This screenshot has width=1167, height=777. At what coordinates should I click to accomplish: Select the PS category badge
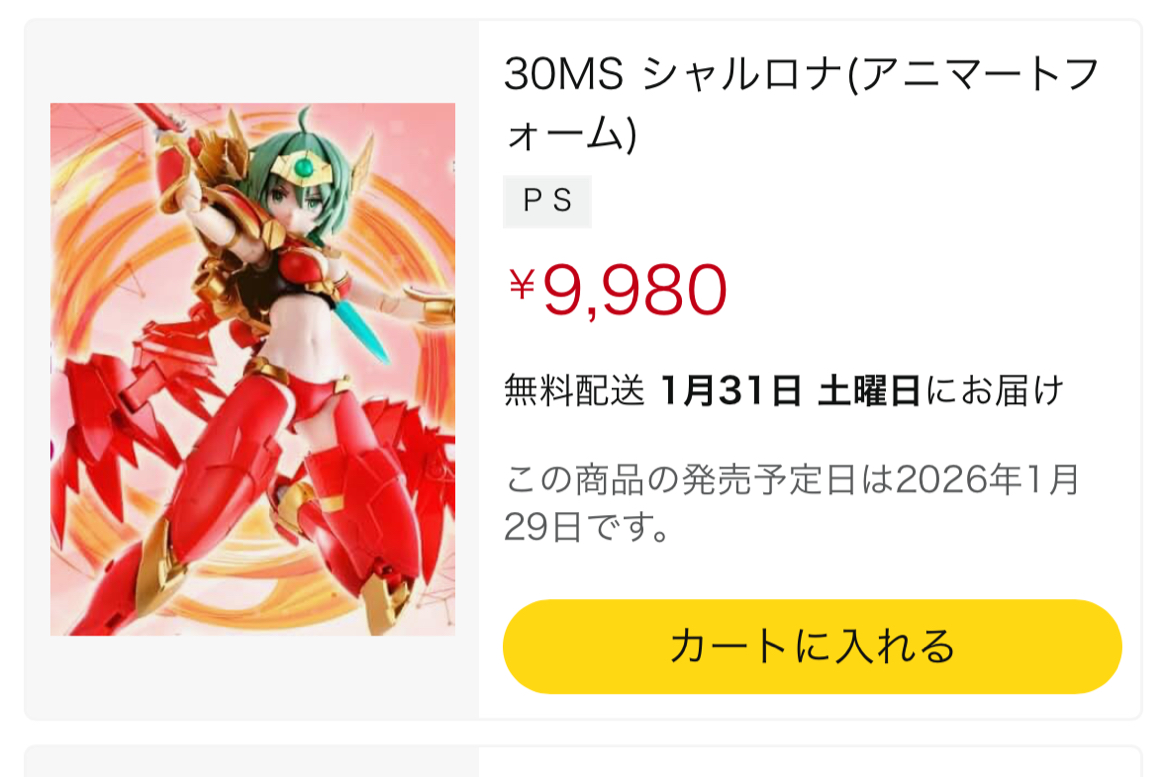(x=547, y=201)
